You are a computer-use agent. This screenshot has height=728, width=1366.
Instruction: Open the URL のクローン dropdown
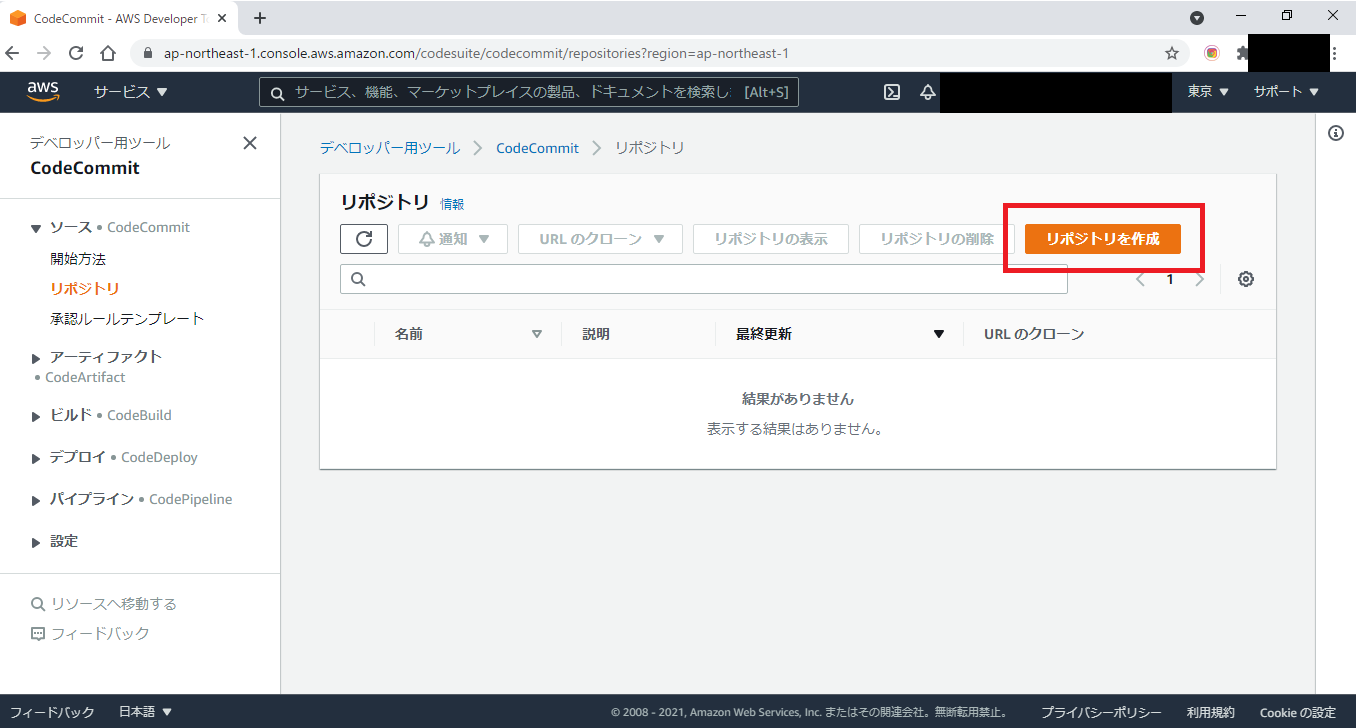(600, 238)
